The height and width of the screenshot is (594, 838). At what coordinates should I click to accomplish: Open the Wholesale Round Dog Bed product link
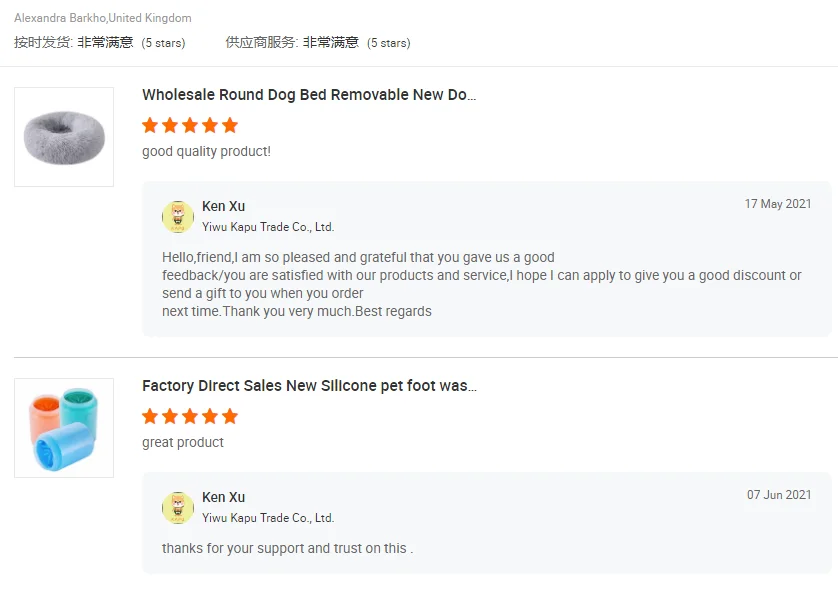click(x=309, y=95)
